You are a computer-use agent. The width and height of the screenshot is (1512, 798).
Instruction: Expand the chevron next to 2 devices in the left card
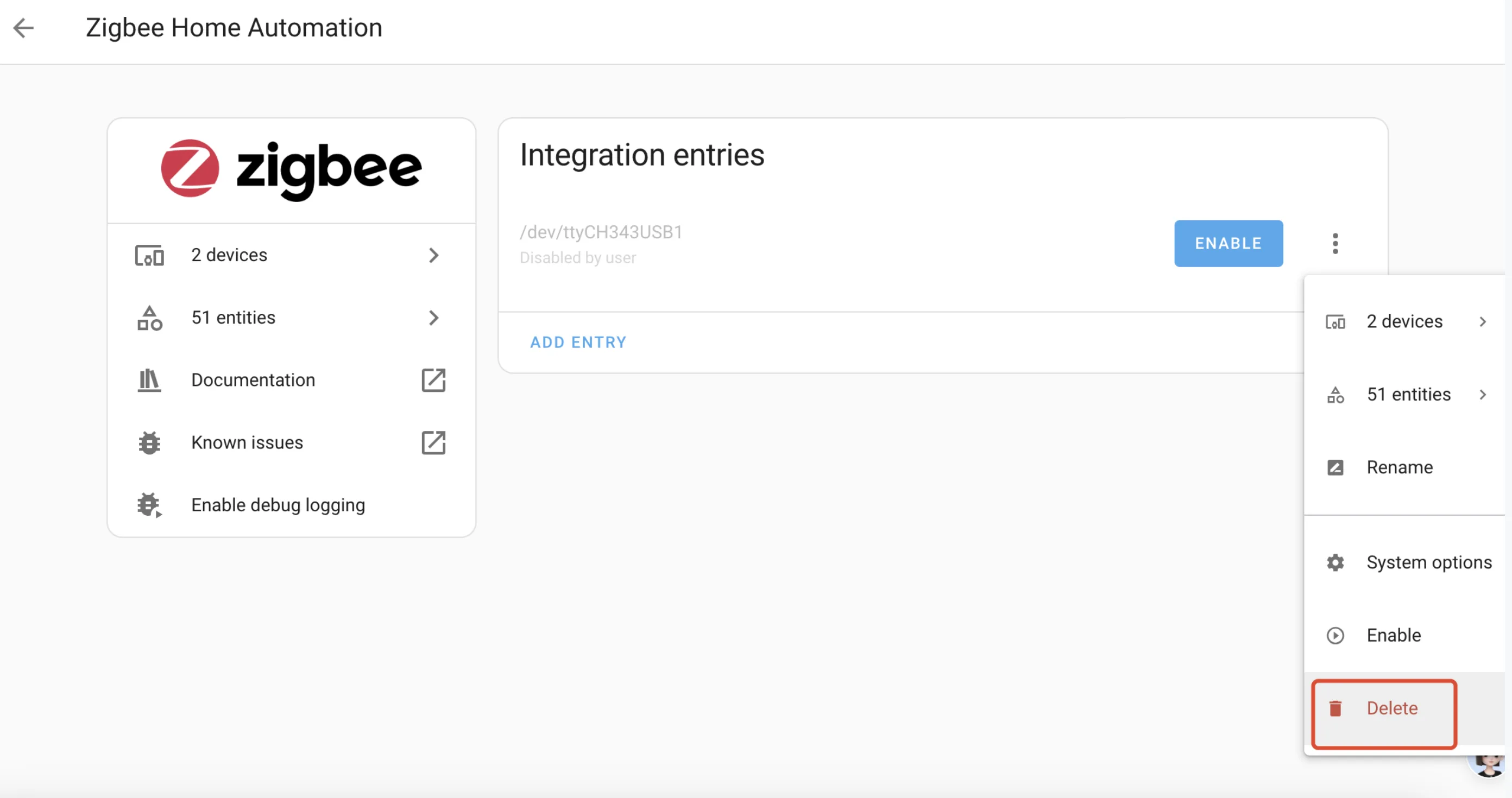pyautogui.click(x=434, y=255)
